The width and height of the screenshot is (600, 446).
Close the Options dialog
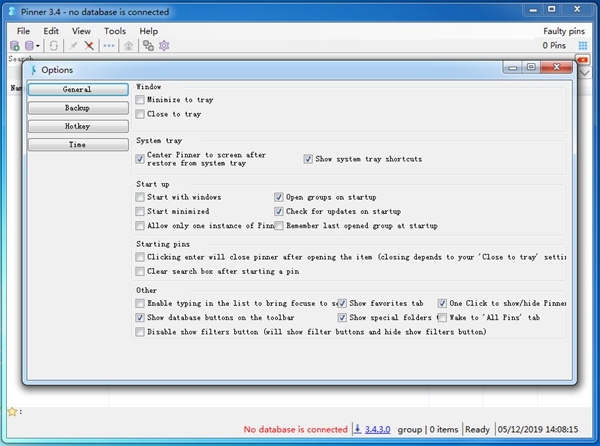(x=557, y=67)
